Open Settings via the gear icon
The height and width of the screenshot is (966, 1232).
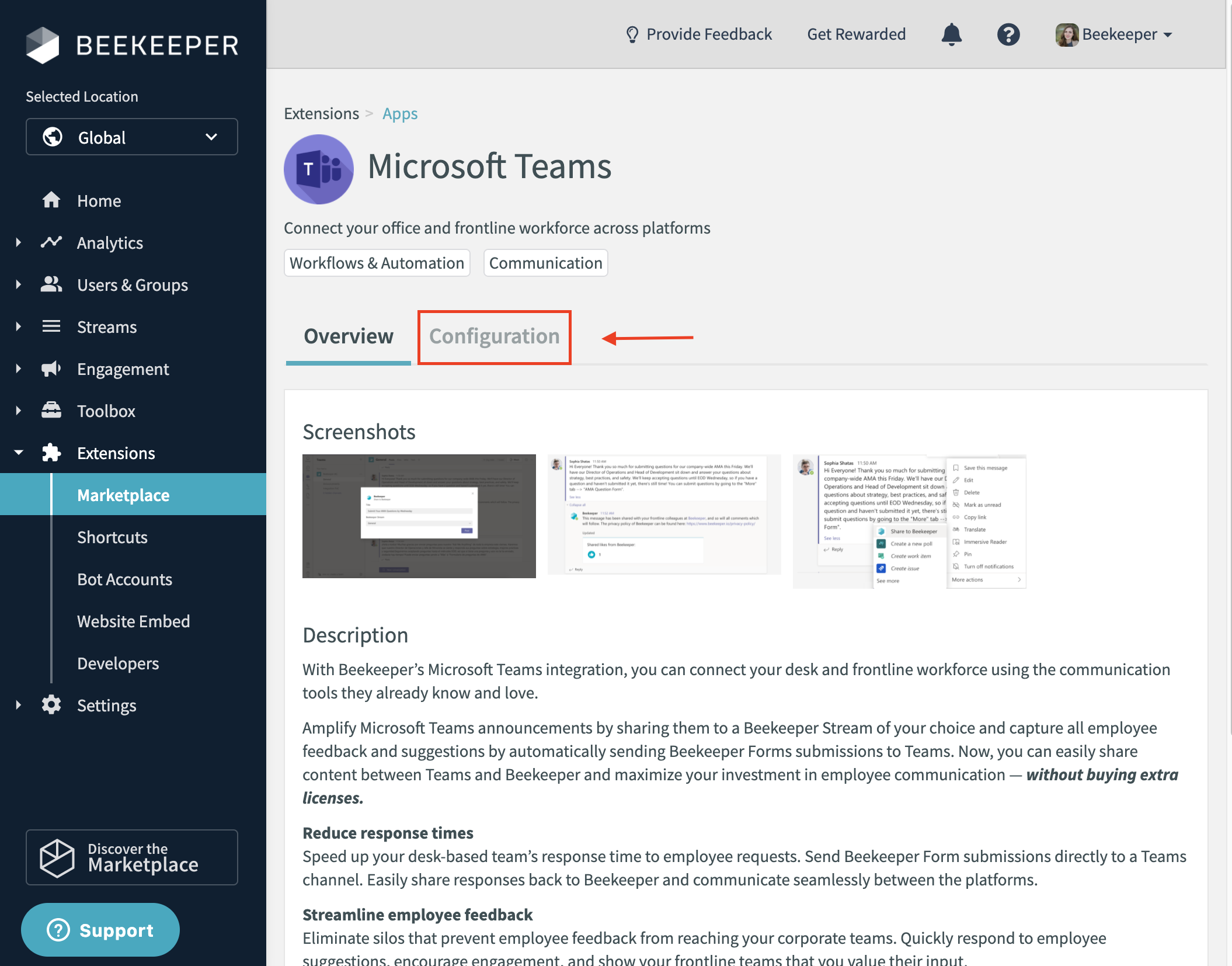[x=51, y=705]
